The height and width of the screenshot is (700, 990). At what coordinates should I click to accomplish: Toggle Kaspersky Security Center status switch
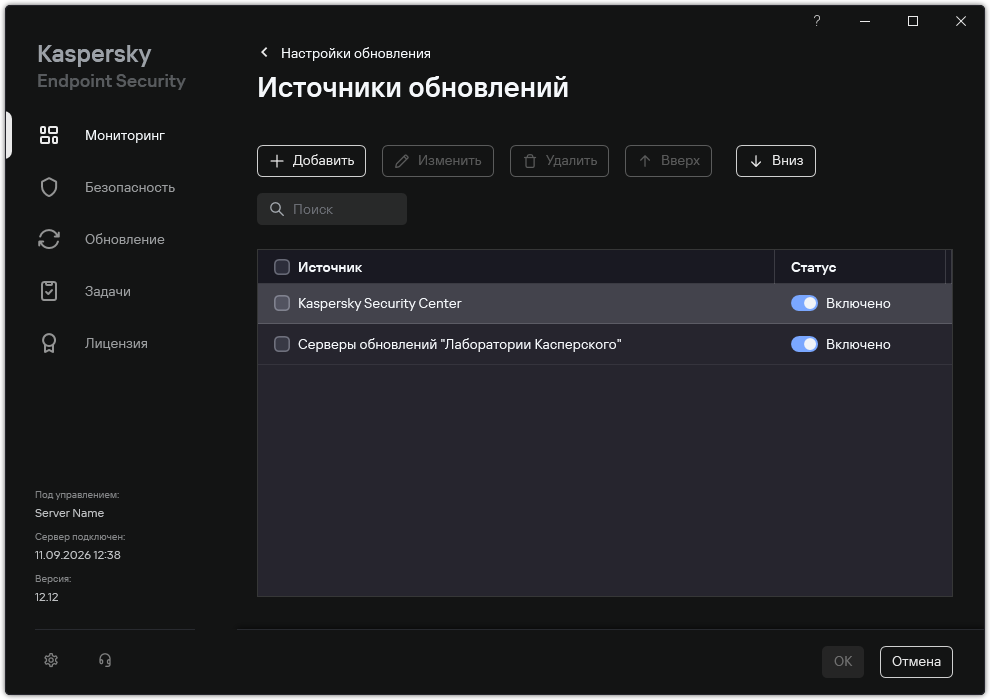coord(804,303)
